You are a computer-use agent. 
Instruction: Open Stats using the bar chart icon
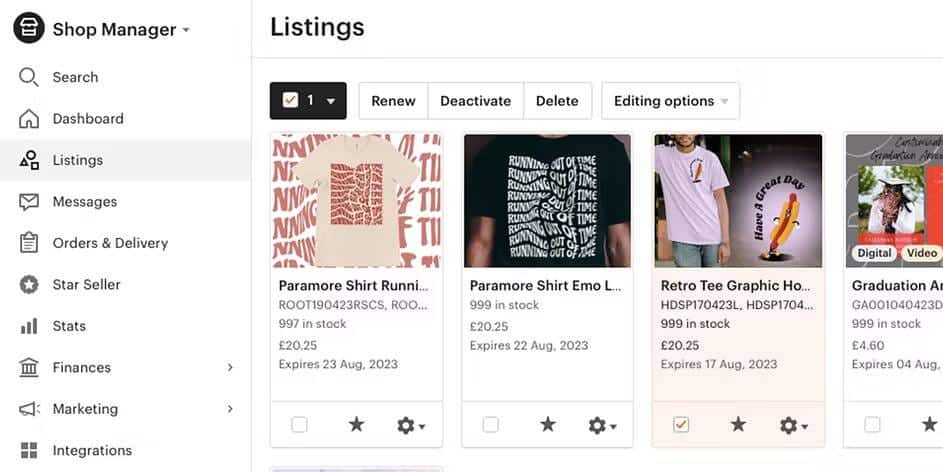point(29,326)
